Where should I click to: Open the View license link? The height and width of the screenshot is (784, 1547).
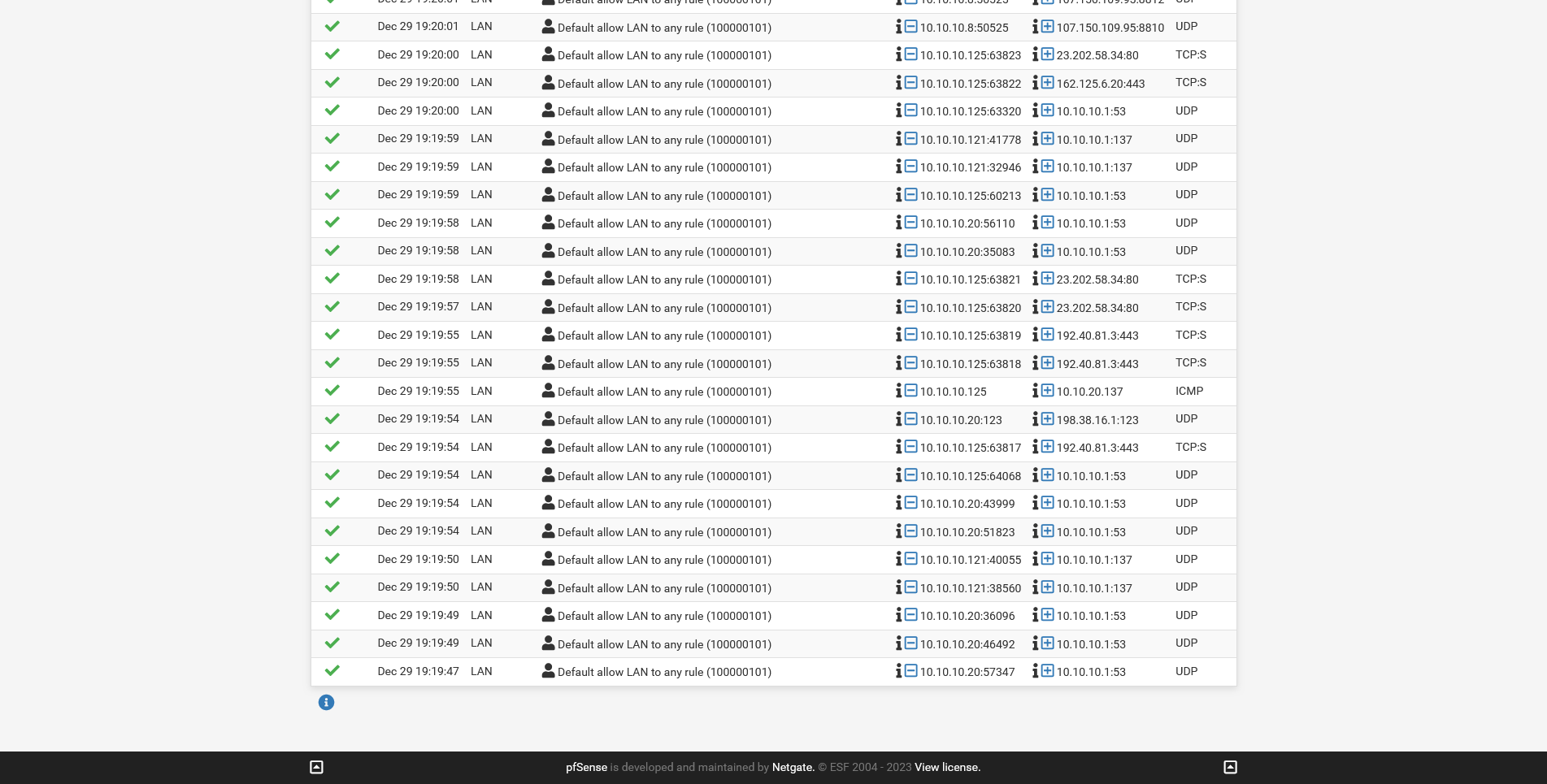click(947, 768)
